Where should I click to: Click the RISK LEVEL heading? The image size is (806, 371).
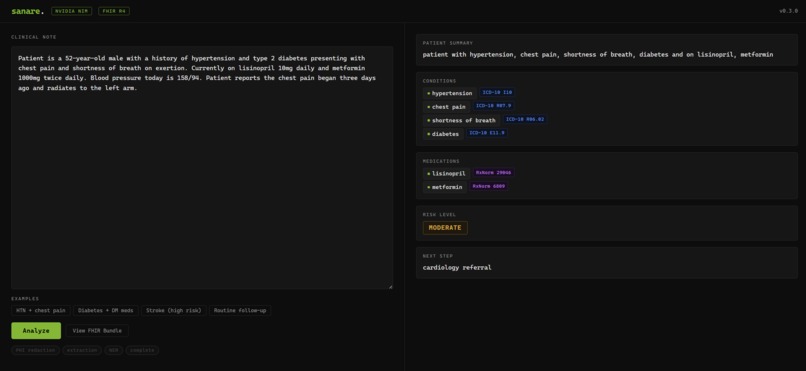(439, 215)
